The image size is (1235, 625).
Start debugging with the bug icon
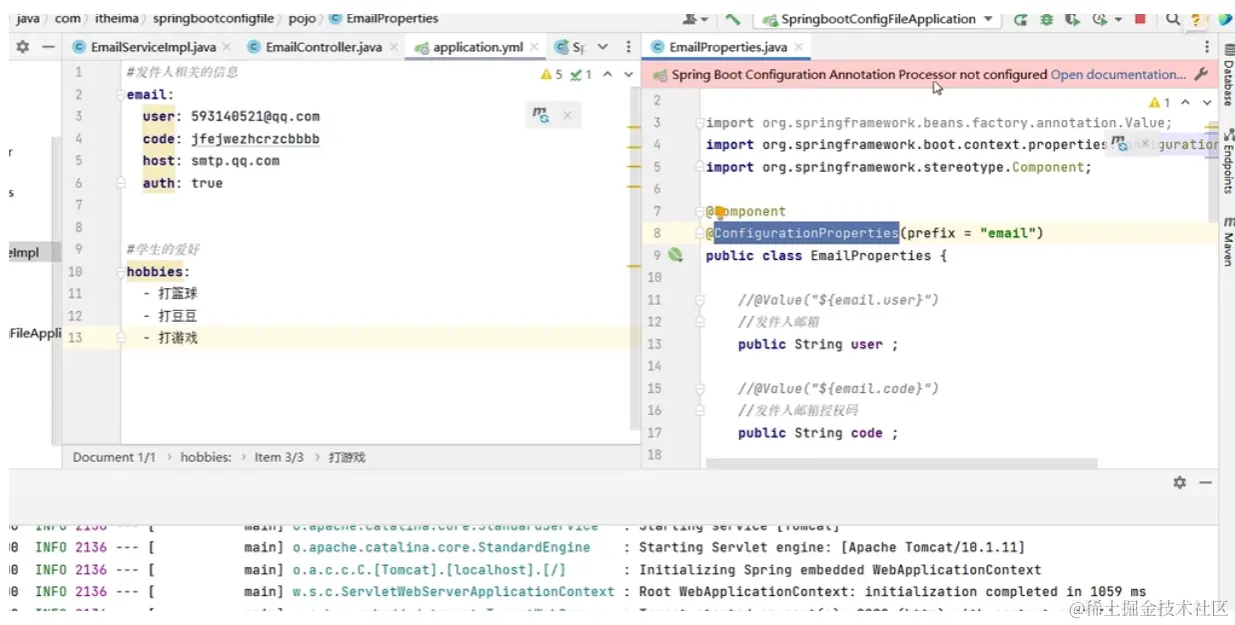pyautogui.click(x=1046, y=19)
